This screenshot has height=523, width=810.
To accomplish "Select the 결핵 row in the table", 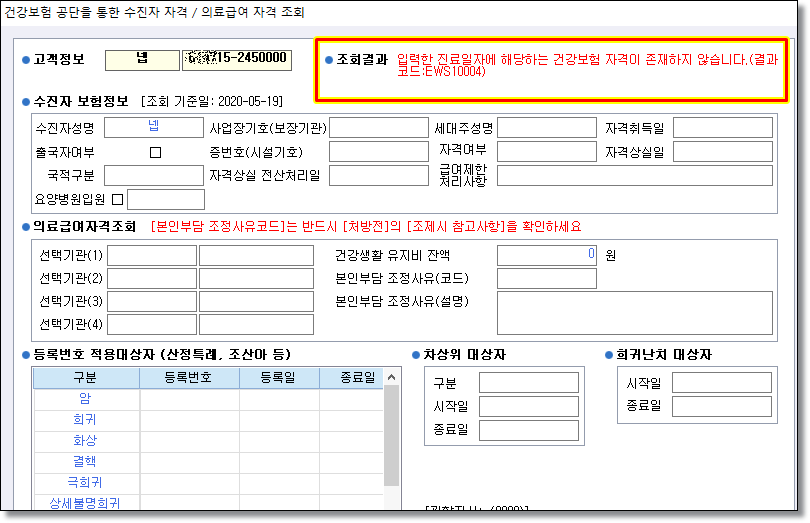I will pos(85,461).
